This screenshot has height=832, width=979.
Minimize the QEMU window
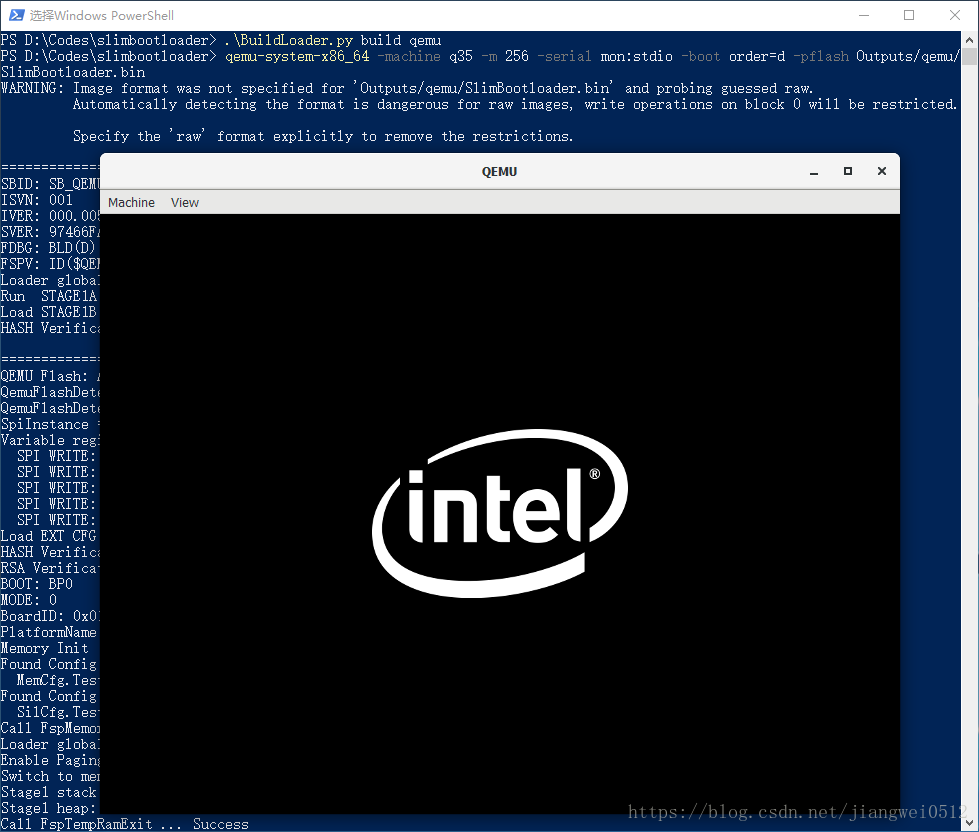[x=814, y=172]
